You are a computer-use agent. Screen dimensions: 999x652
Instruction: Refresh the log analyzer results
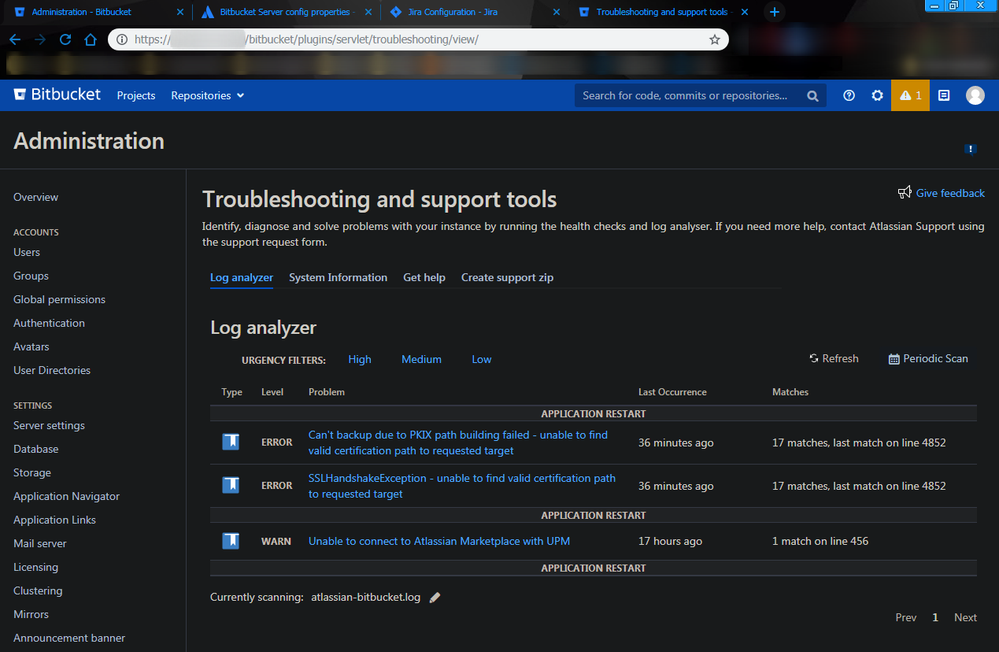click(x=833, y=359)
